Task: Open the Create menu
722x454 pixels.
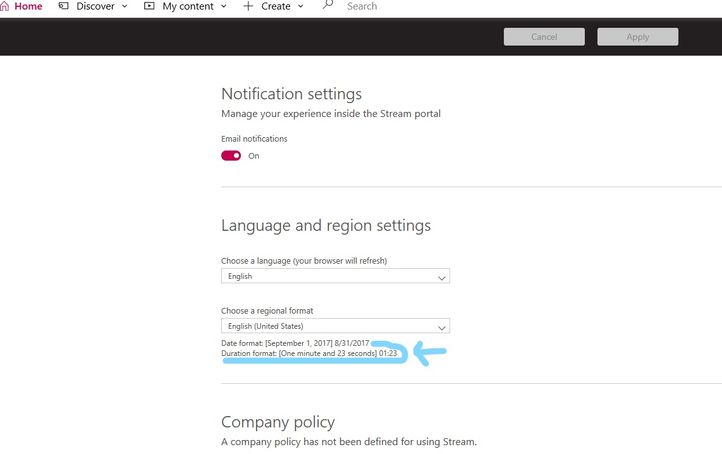Action: pos(274,6)
